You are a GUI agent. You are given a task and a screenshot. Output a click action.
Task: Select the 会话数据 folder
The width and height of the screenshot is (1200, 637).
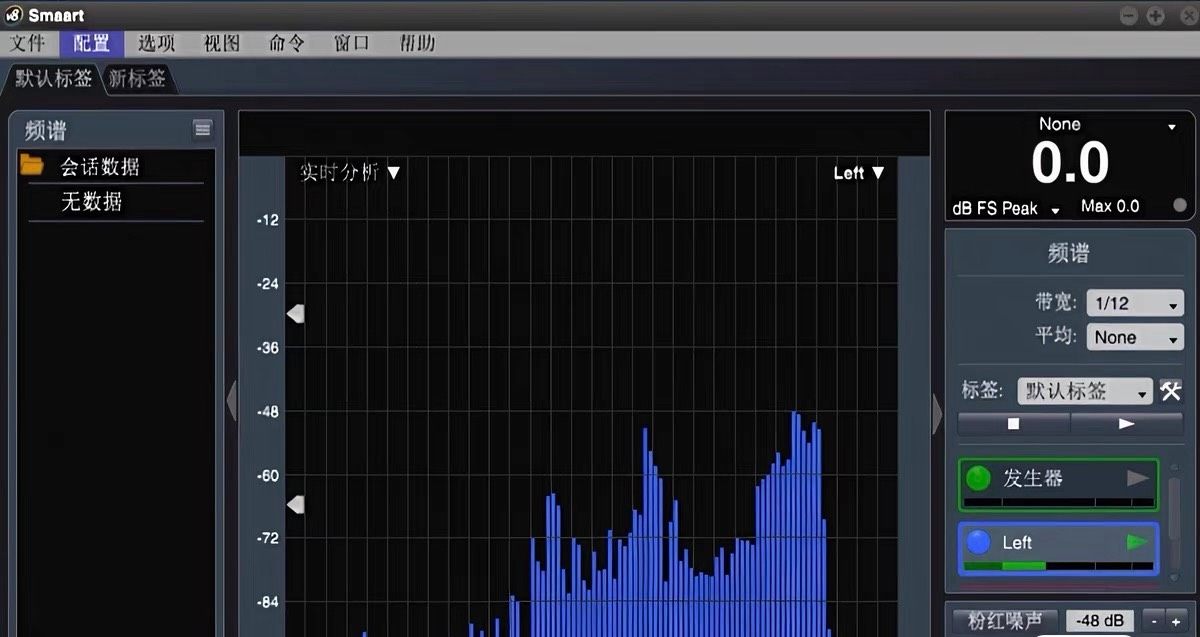click(x=98, y=166)
